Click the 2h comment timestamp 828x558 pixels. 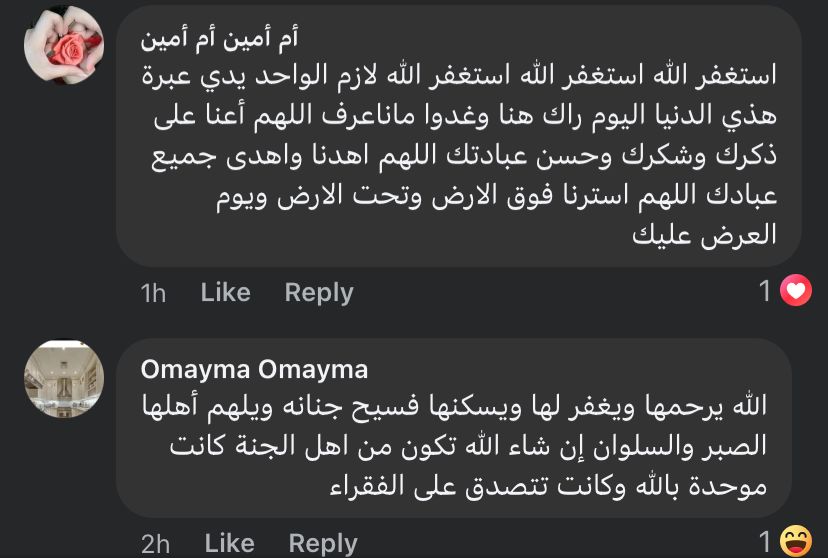pos(155,544)
